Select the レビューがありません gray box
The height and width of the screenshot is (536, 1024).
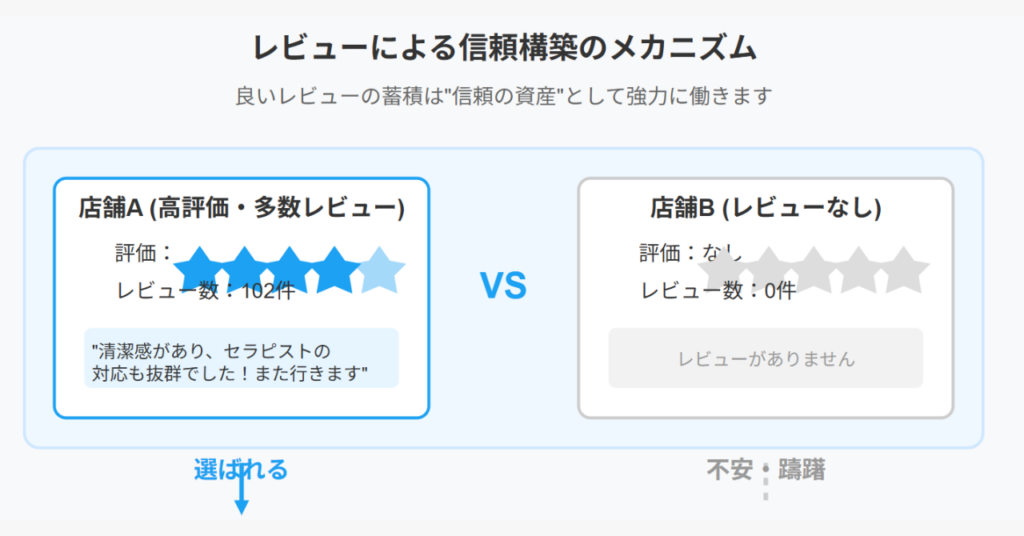pyautogui.click(x=765, y=358)
